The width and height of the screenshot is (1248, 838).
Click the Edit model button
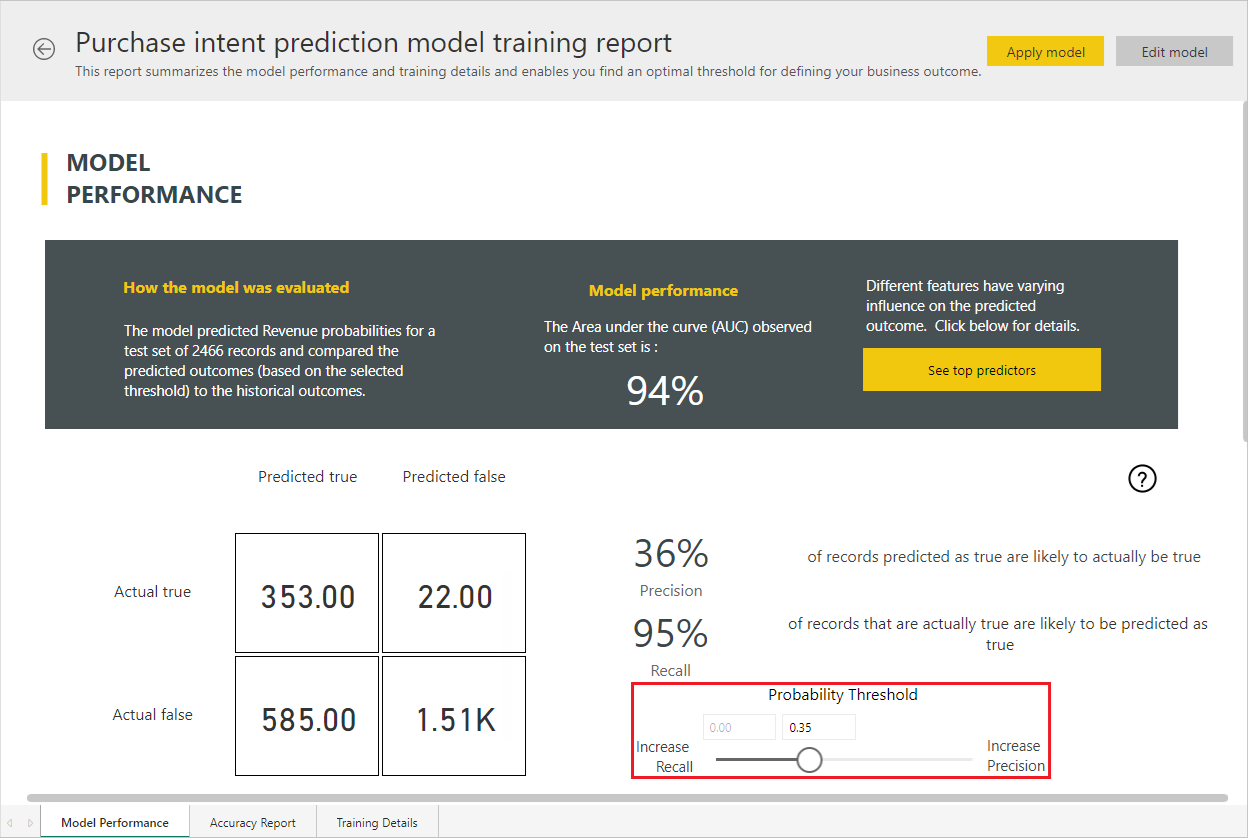pos(1174,52)
